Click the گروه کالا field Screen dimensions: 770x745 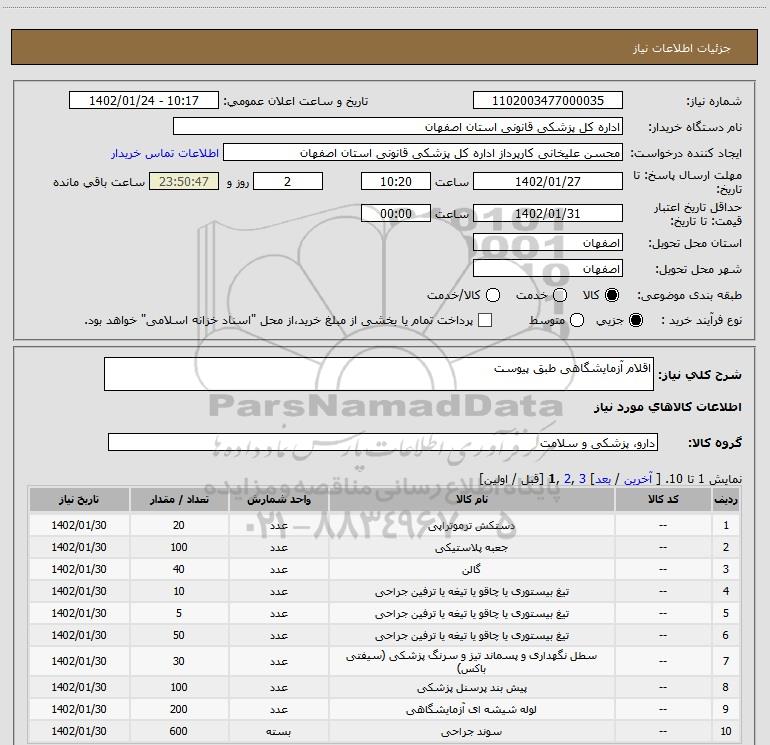383,442
